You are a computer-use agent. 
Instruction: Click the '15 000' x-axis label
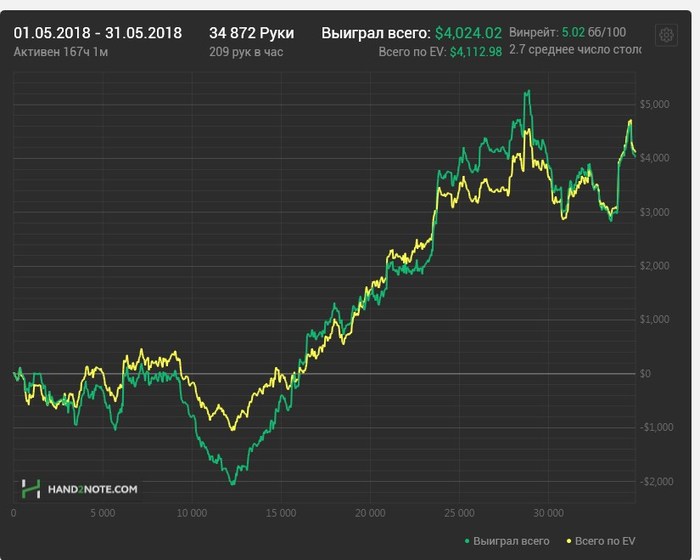(281, 513)
